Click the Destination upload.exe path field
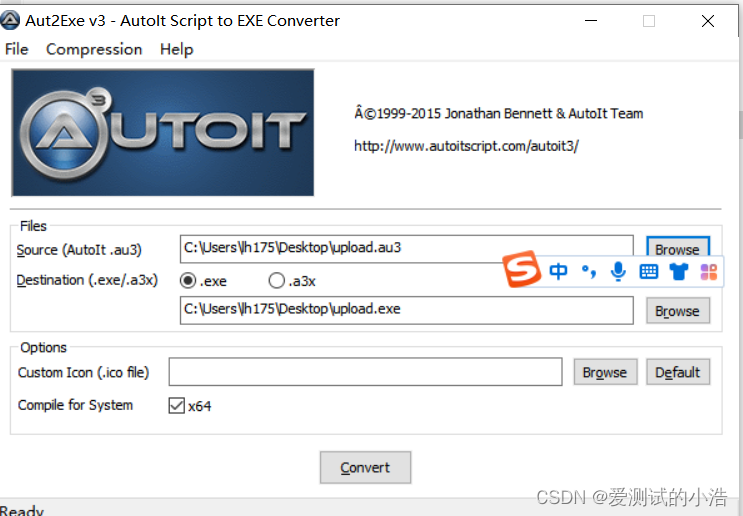Screen dimensions: 743x516 [407, 310]
